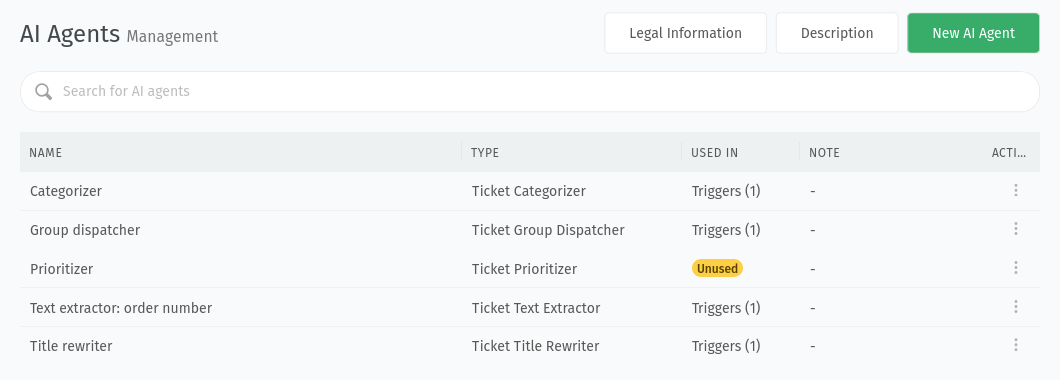Image resolution: width=1060 pixels, height=380 pixels.
Task: Click the NOTE column header
Action: click(x=824, y=153)
